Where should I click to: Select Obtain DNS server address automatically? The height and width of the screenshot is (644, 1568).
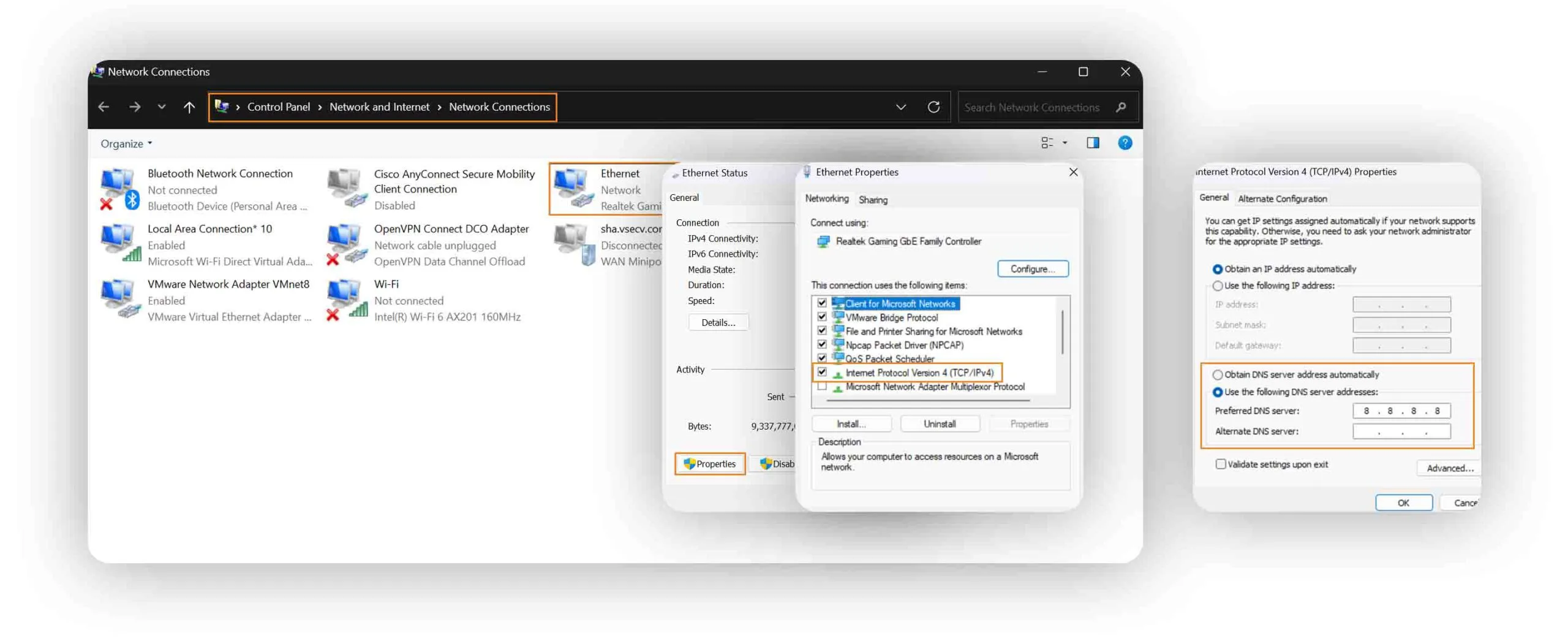click(x=1217, y=375)
